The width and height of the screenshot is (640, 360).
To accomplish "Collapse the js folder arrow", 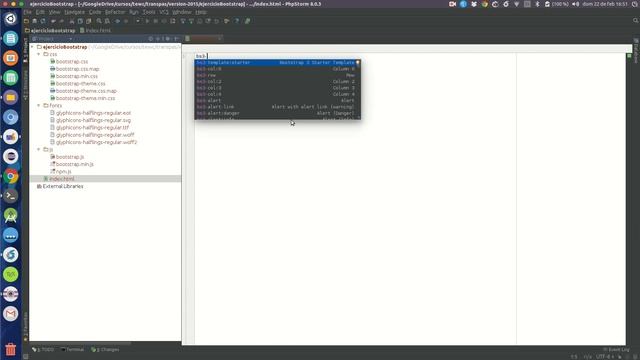I will coord(39,150).
